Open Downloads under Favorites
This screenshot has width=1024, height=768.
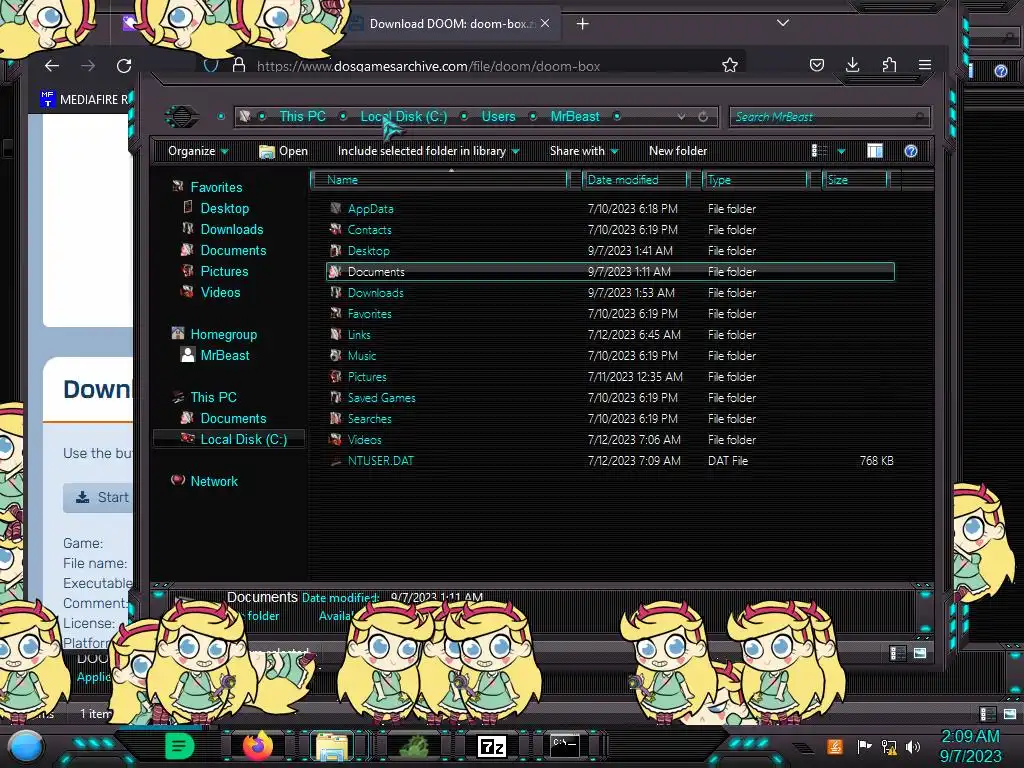tap(231, 229)
